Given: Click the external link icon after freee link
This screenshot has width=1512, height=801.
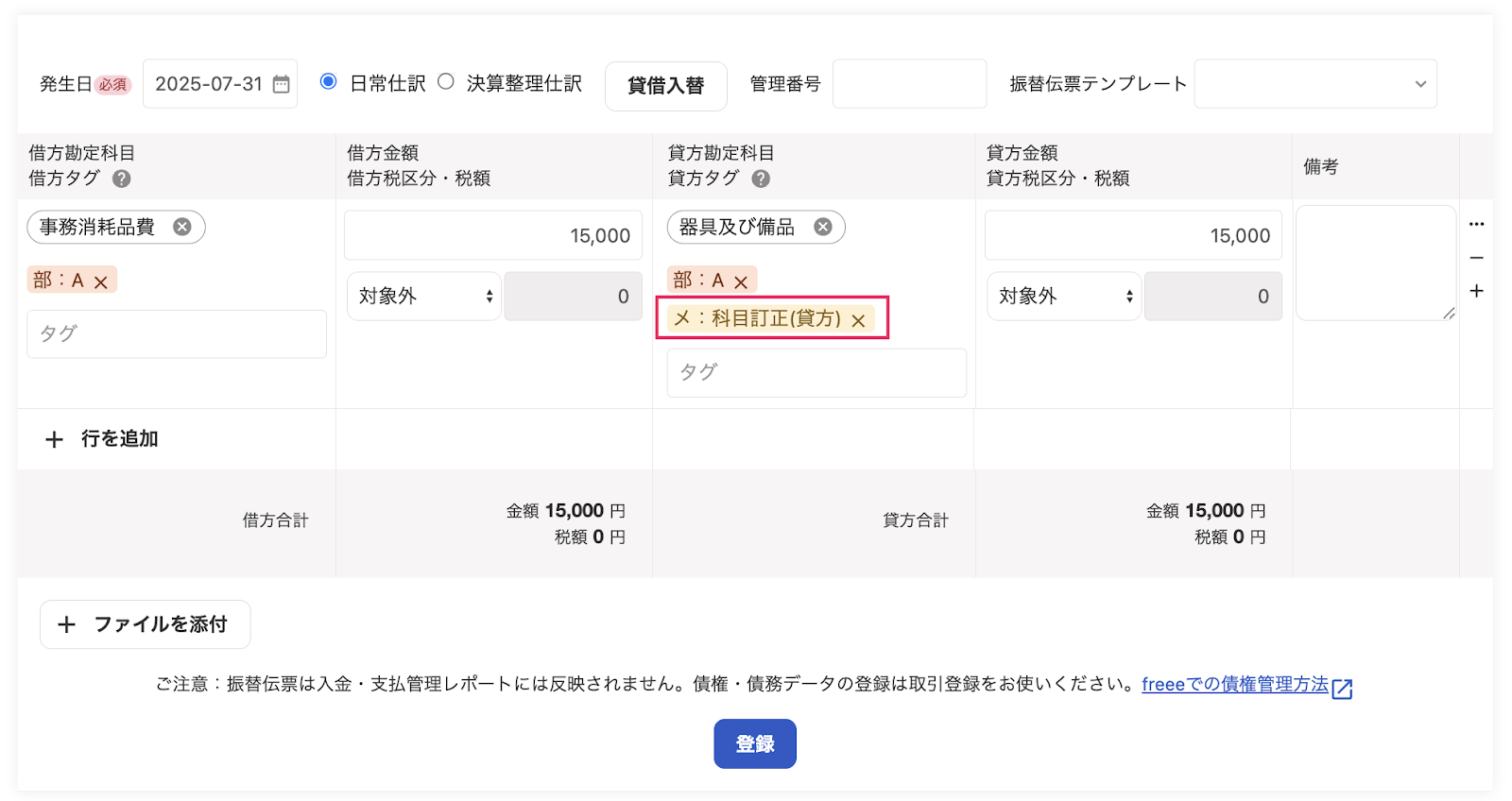Looking at the screenshot, I should pos(1342,688).
